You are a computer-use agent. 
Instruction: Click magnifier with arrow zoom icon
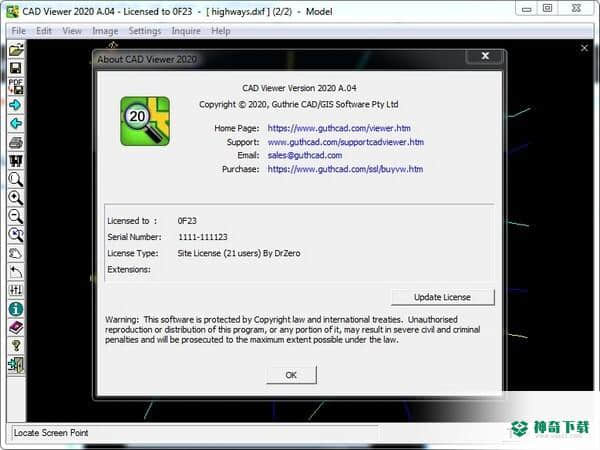pyautogui.click(x=16, y=235)
